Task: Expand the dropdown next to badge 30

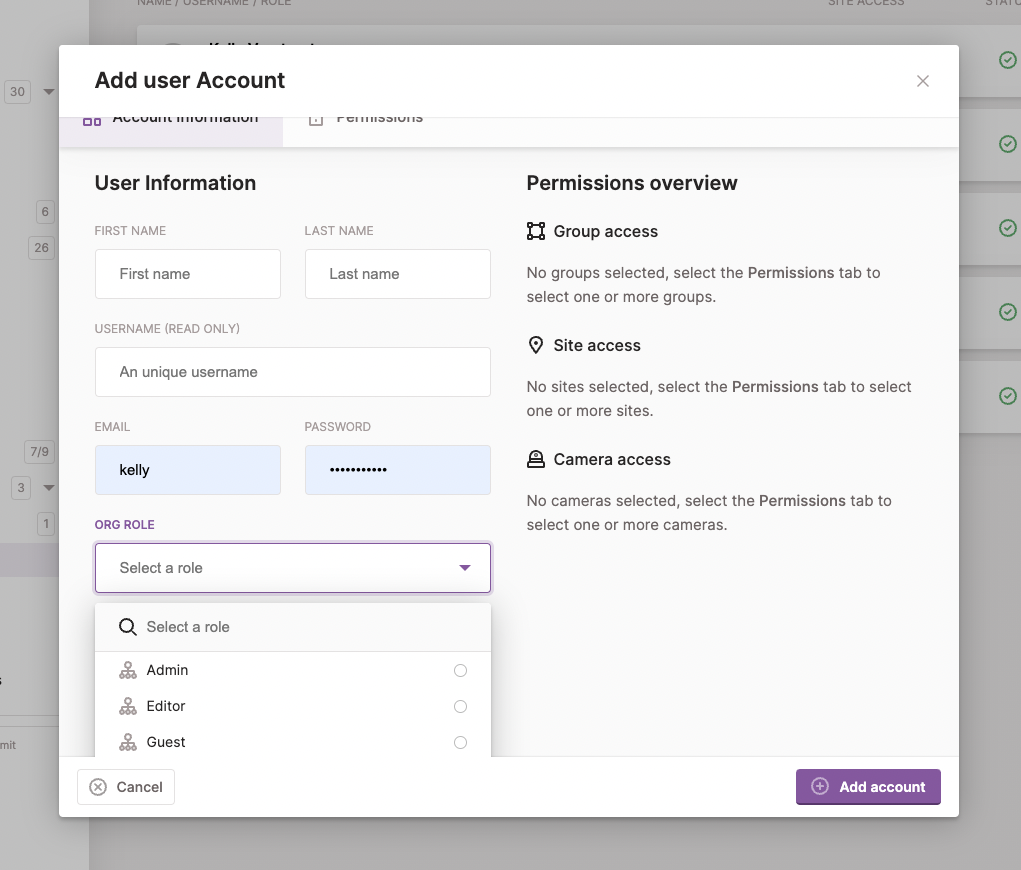Action: pos(49,92)
